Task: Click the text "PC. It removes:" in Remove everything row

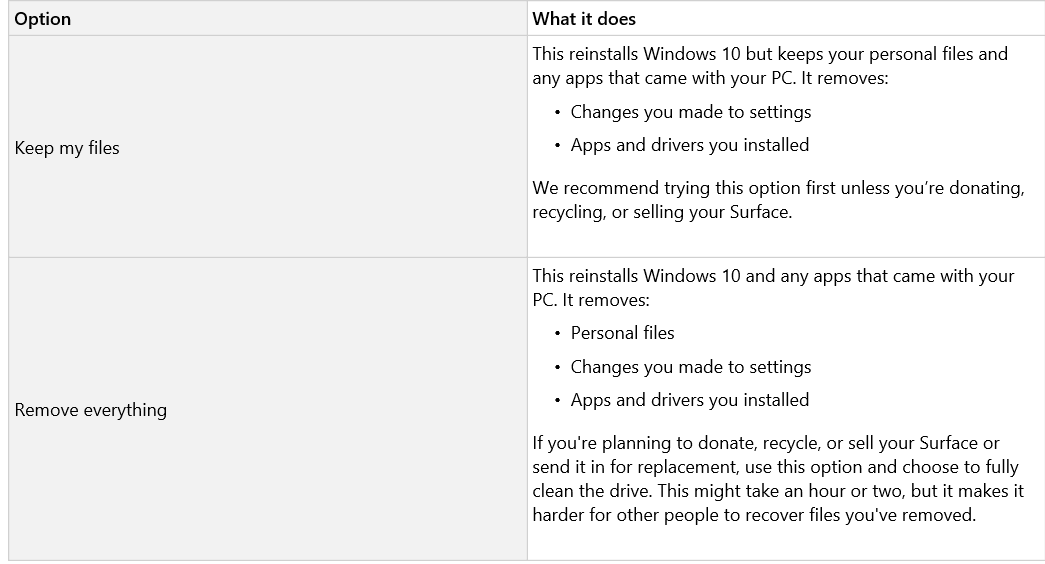Action: click(590, 300)
